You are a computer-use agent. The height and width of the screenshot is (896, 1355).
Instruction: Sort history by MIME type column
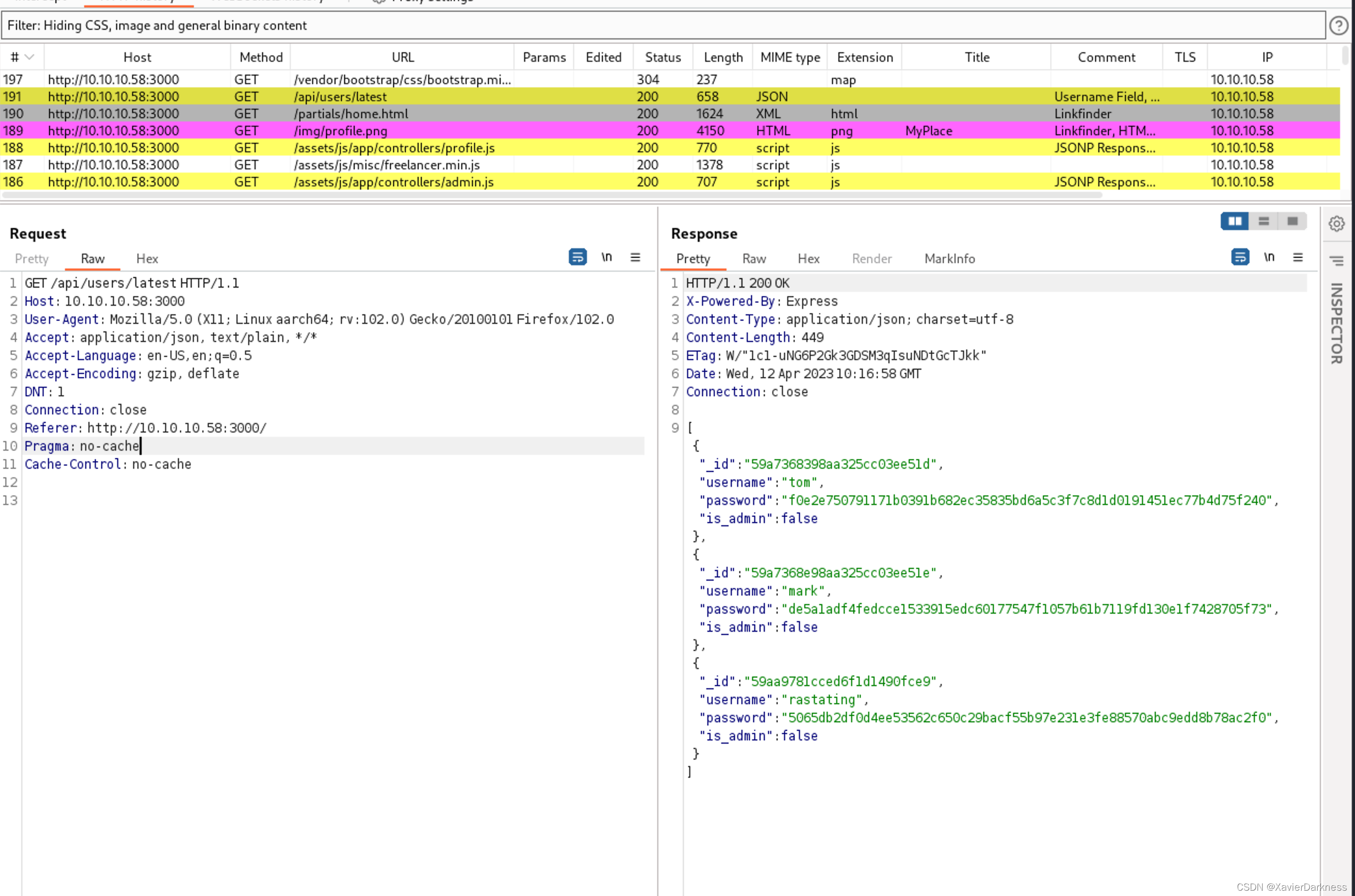tap(790, 57)
